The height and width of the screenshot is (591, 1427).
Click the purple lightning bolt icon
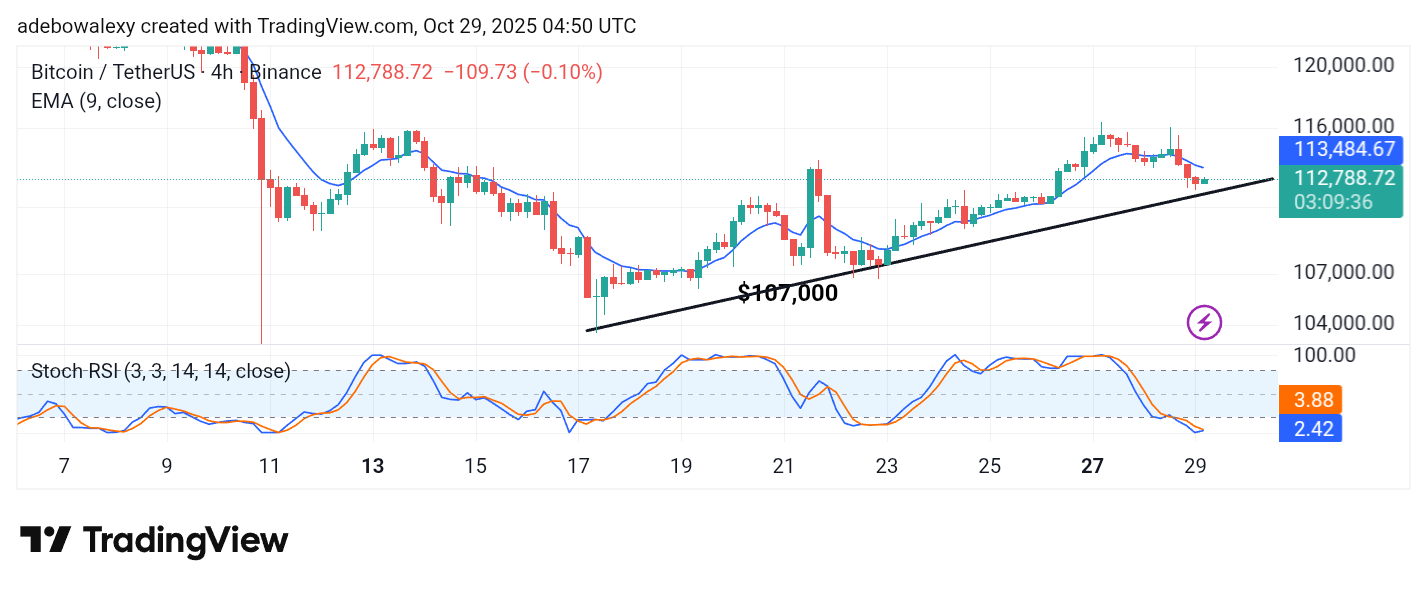[x=1204, y=323]
